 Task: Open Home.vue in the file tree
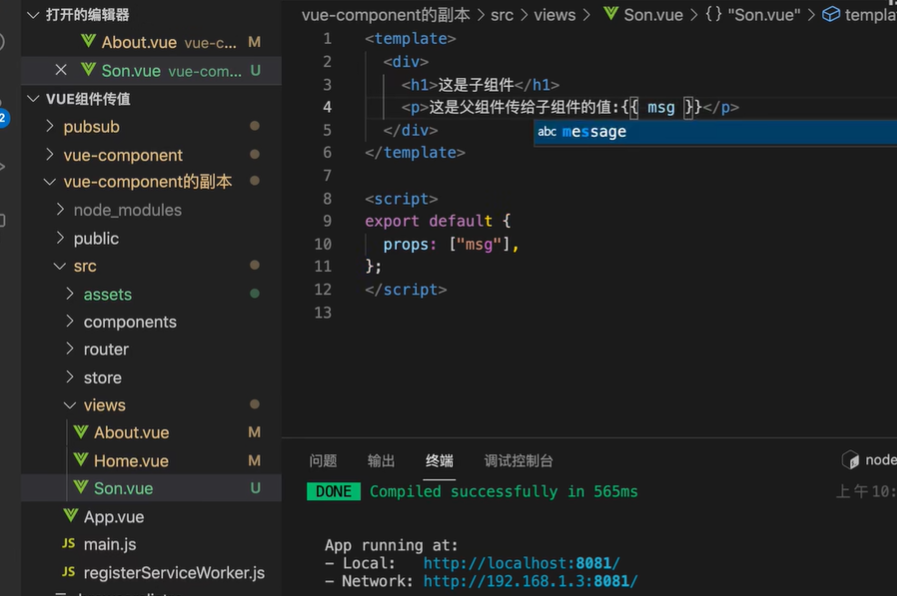[131, 460]
